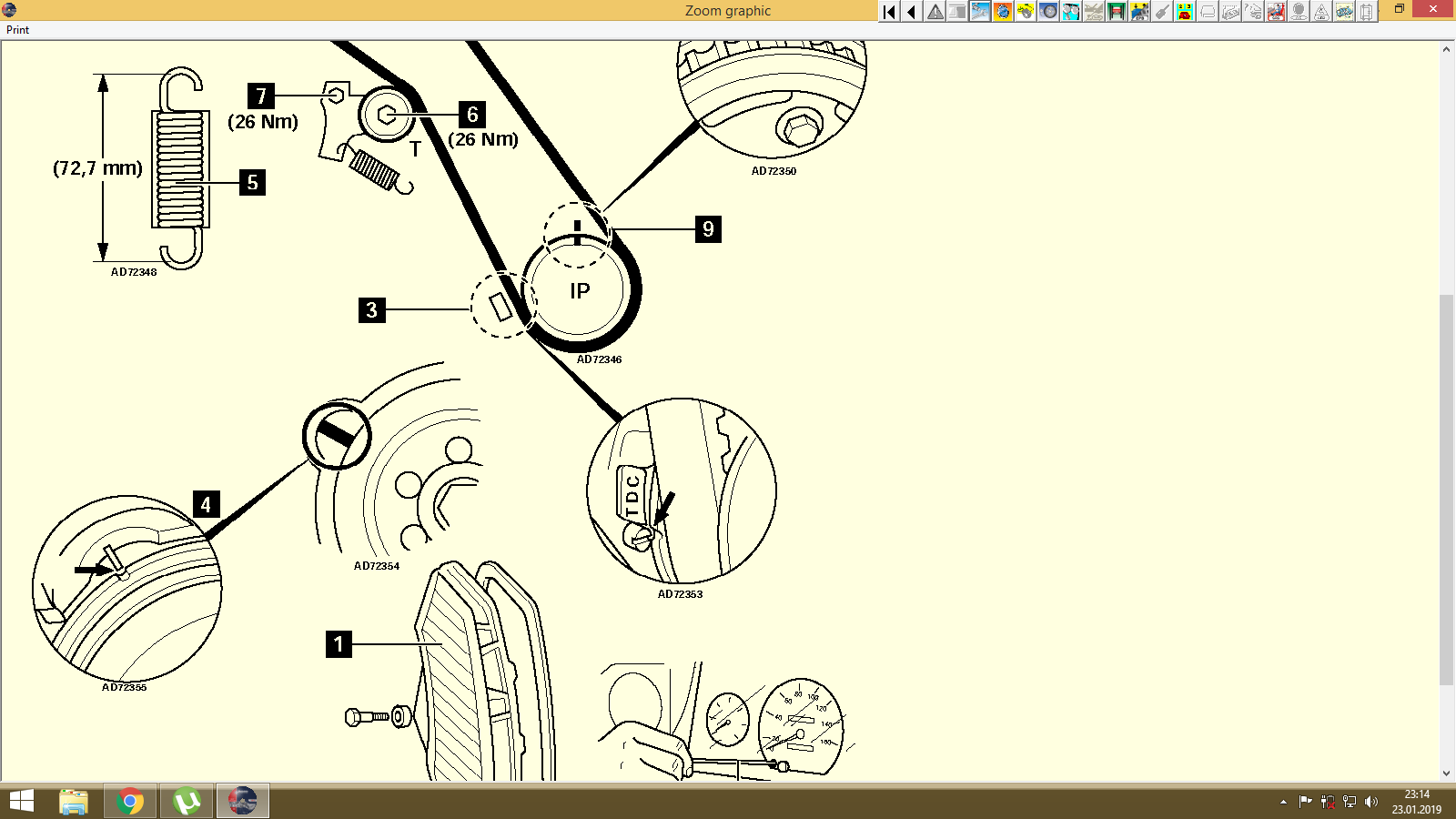Select the red airbag toolbar icon

click(1276, 11)
